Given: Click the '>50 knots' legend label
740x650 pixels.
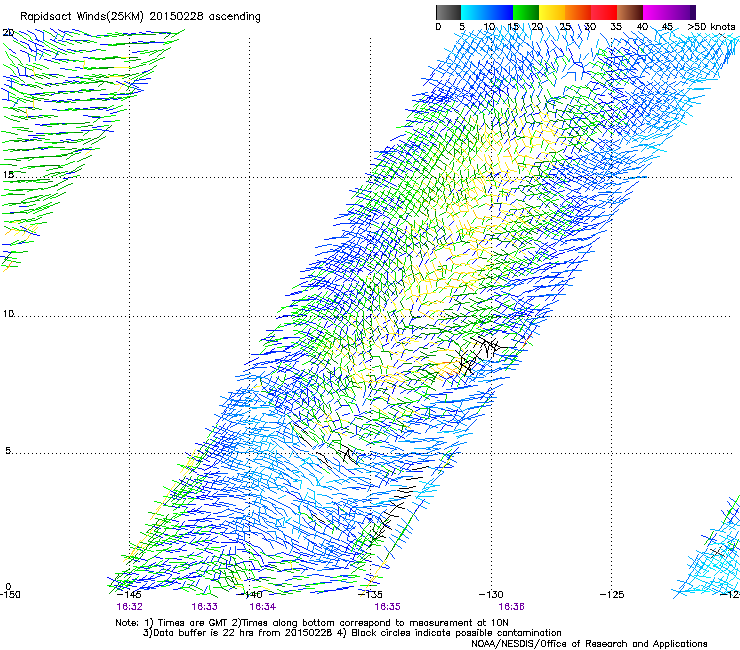Looking at the screenshot, I should click(x=711, y=26).
